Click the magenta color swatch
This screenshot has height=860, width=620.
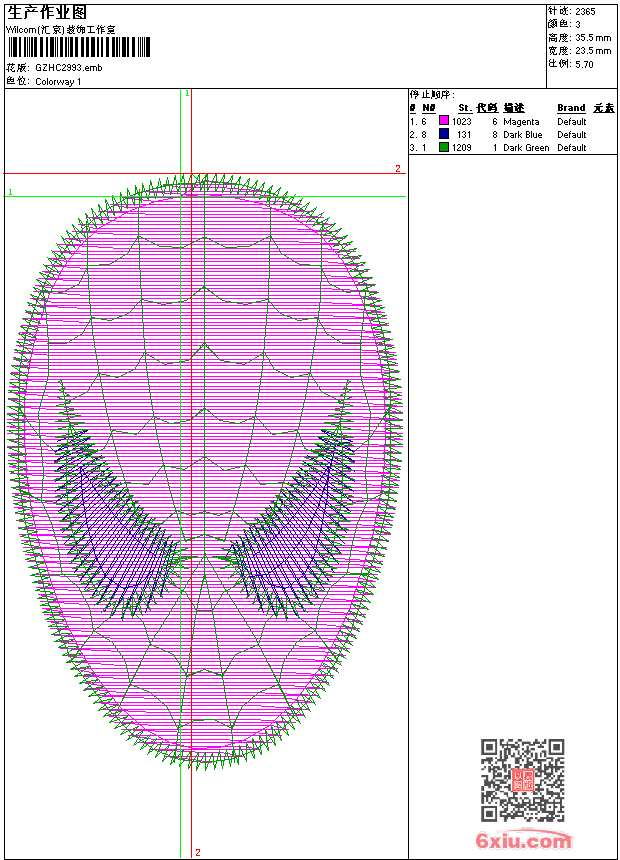click(444, 121)
